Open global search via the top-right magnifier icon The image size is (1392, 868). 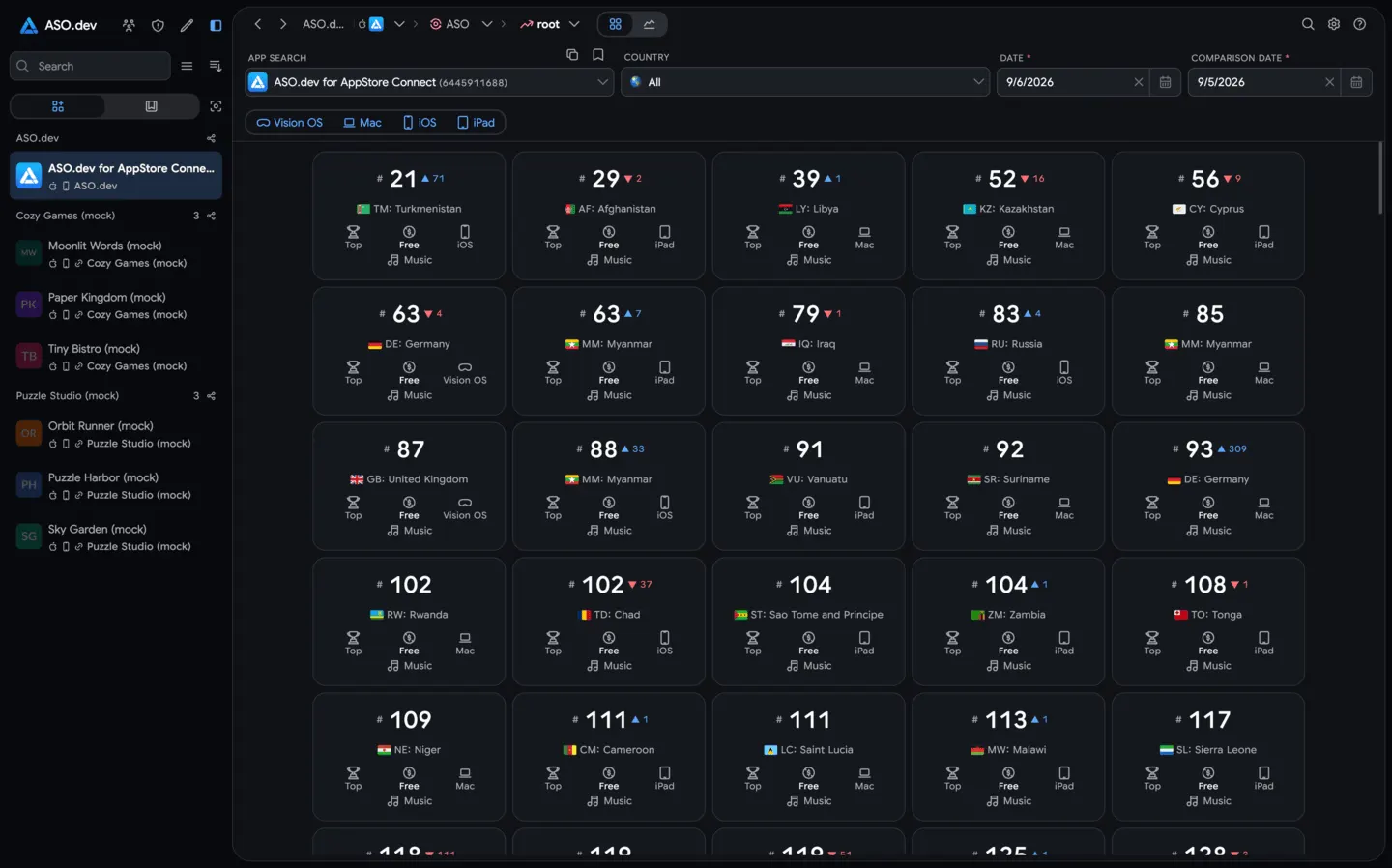tap(1308, 24)
